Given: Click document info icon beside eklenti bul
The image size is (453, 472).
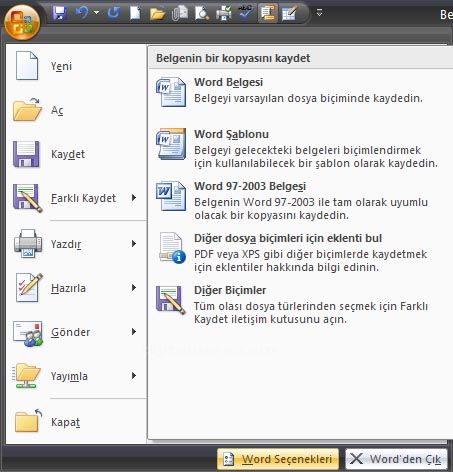Looking at the screenshot, I should 172,248.
